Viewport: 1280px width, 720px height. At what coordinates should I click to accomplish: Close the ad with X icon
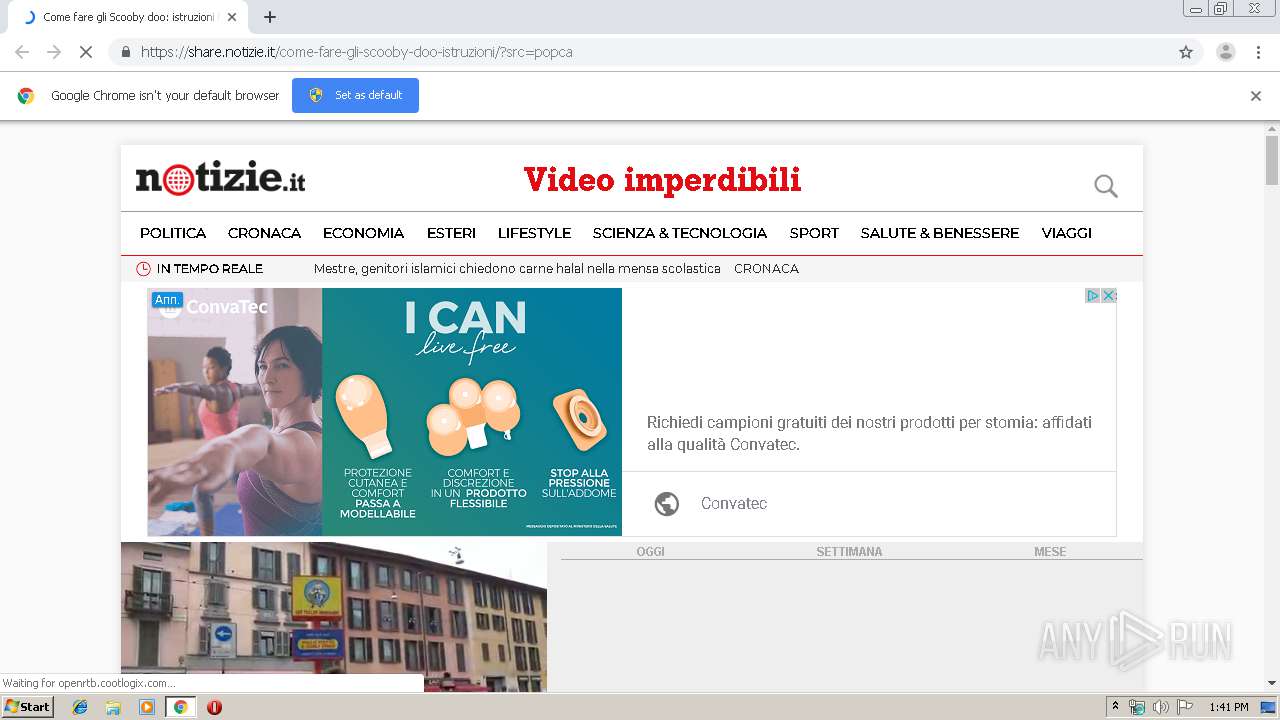pos(1109,295)
